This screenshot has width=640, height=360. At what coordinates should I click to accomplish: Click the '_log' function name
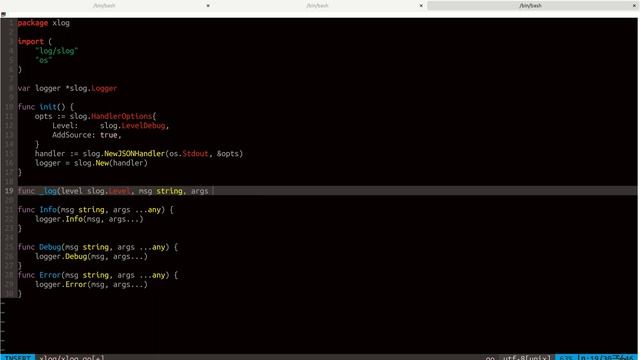[48, 191]
